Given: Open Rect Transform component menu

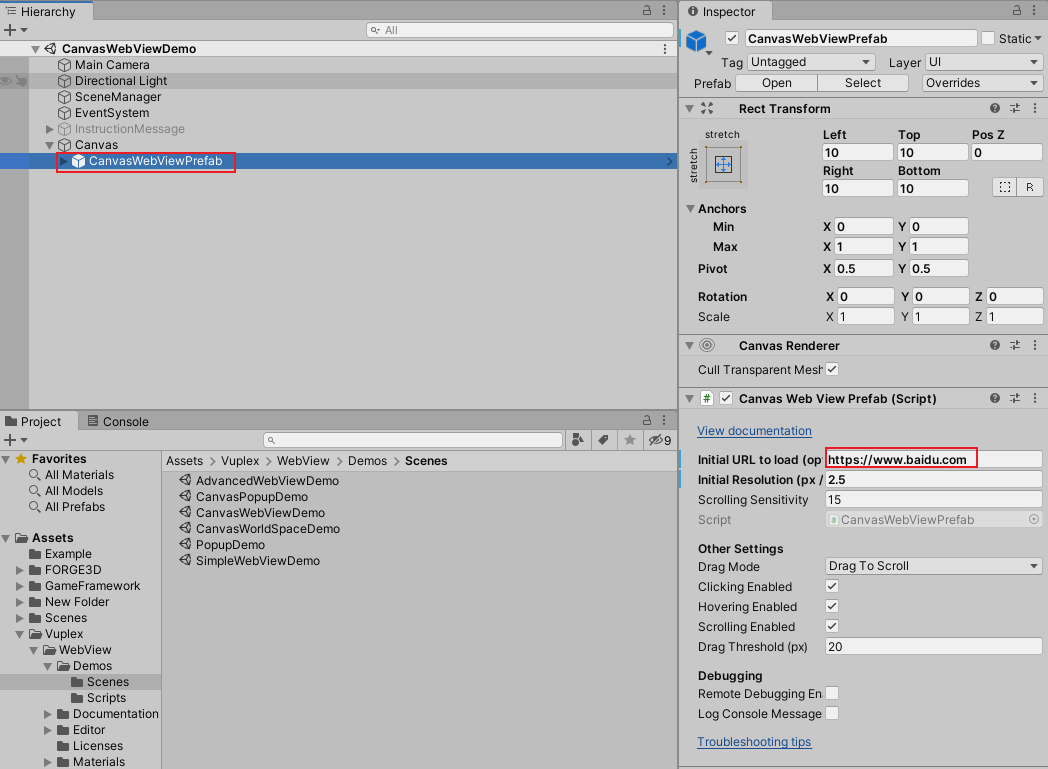Looking at the screenshot, I should click(1035, 108).
